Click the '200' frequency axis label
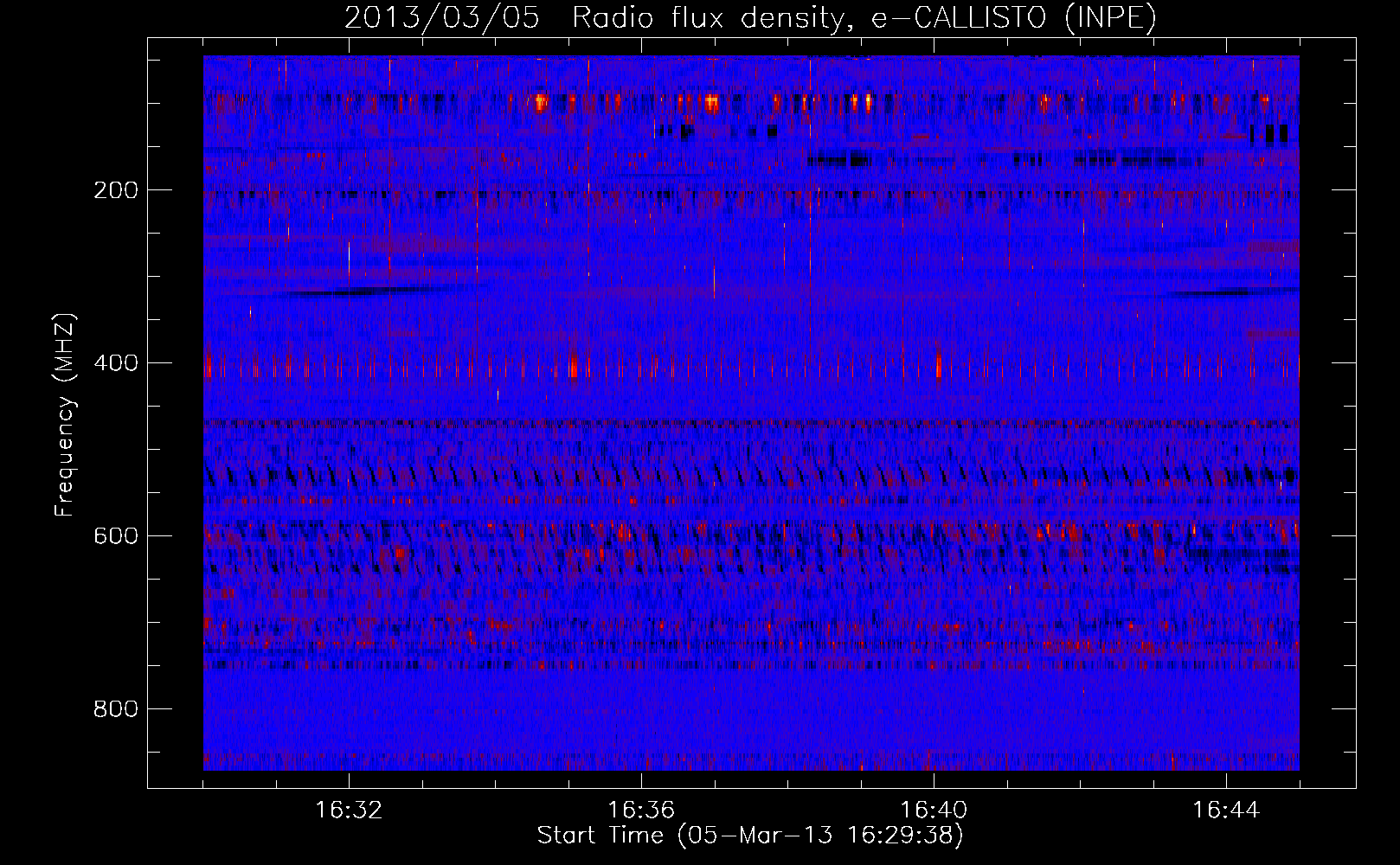 (x=116, y=190)
